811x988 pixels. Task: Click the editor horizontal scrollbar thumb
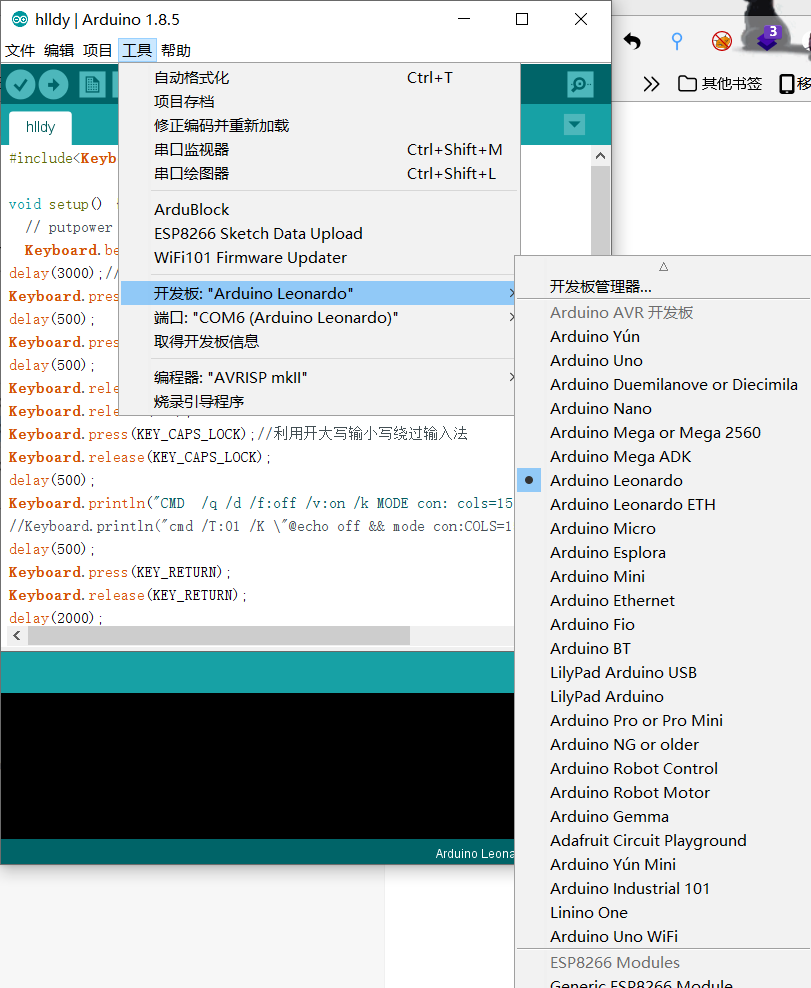219,635
